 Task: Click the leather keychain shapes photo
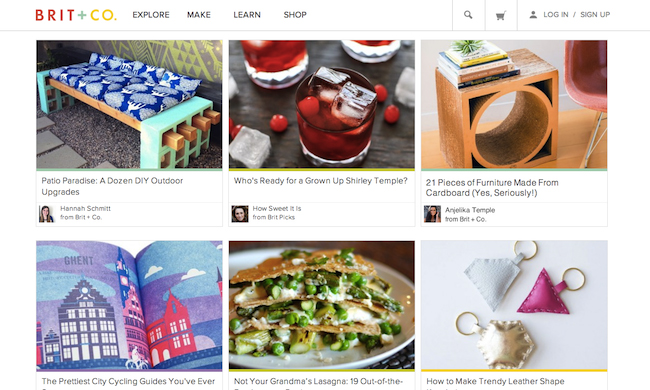click(x=514, y=305)
